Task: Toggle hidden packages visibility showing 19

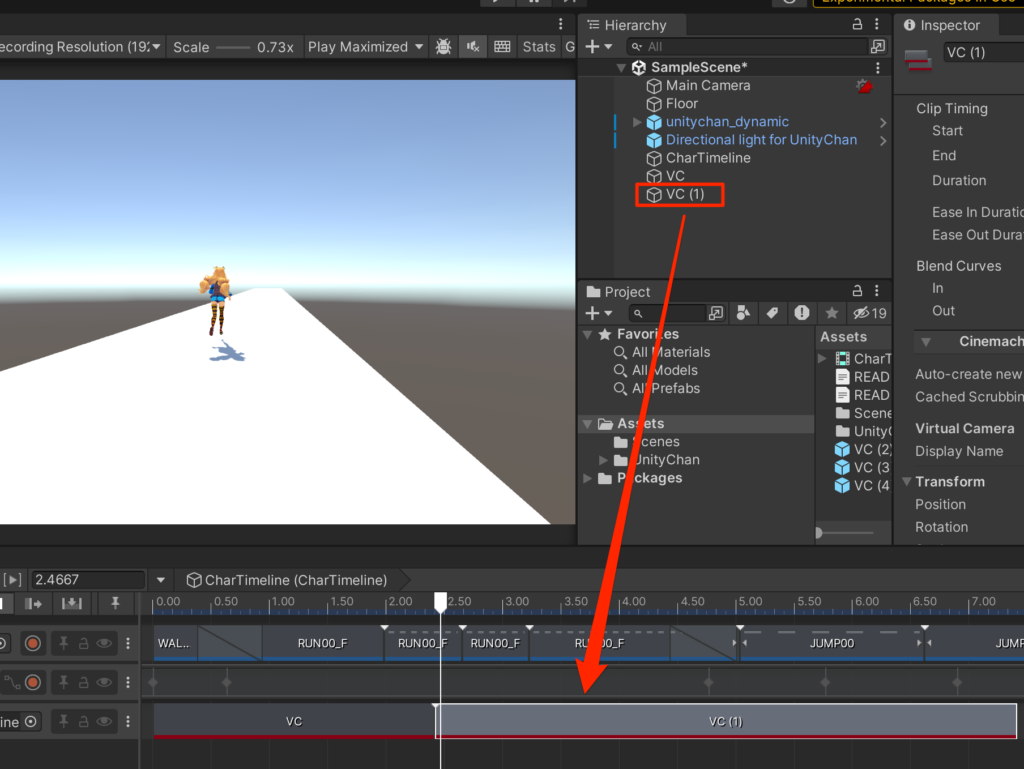Action: (870, 313)
